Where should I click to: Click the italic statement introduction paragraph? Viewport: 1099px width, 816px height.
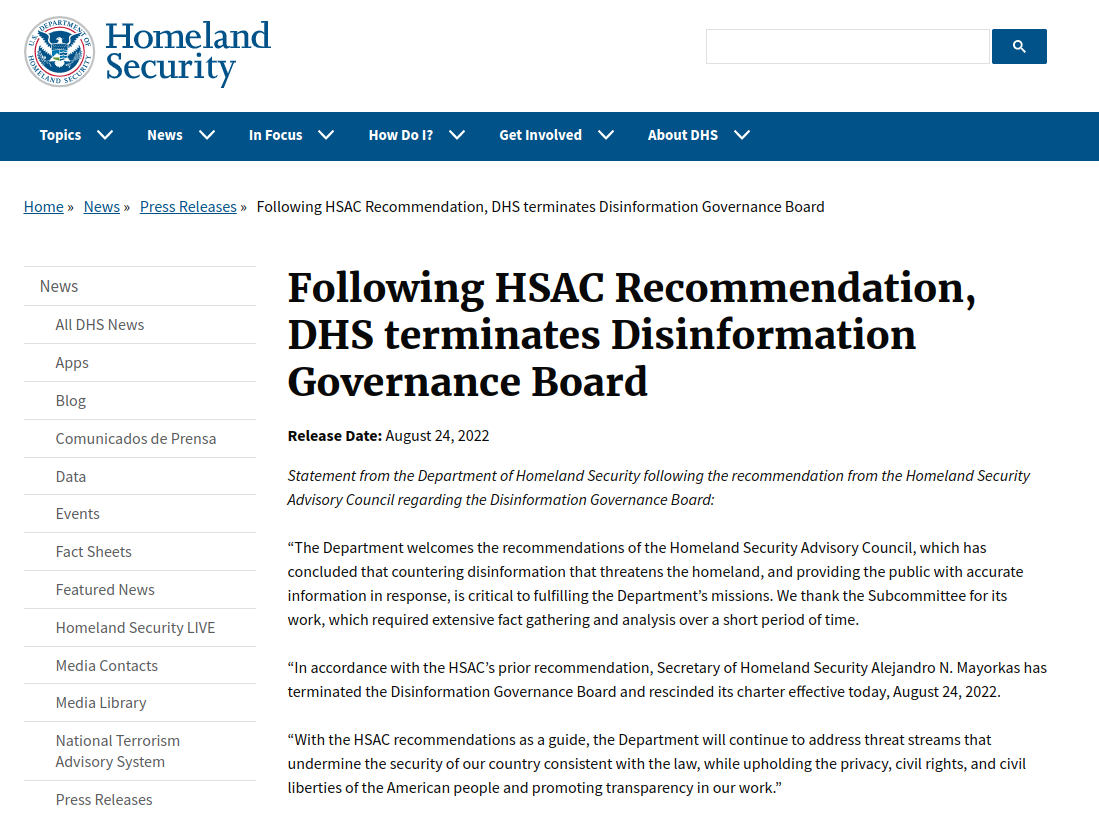[x=659, y=488]
